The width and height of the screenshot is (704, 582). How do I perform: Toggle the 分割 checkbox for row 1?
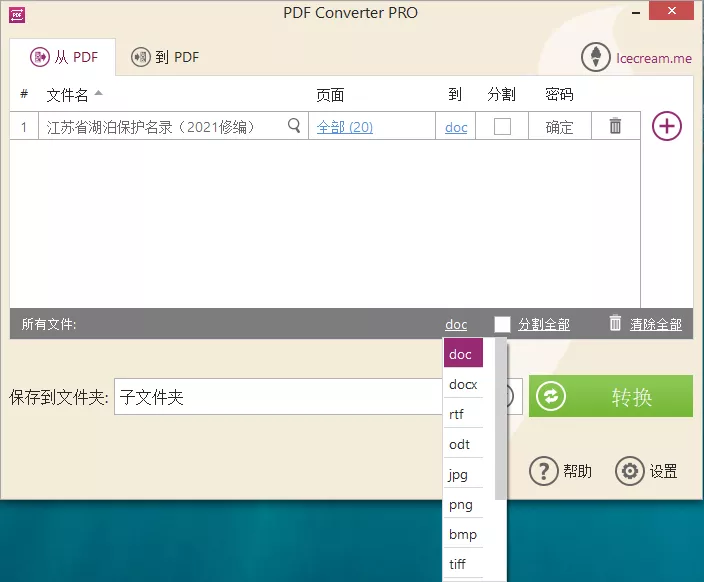[x=502, y=127]
